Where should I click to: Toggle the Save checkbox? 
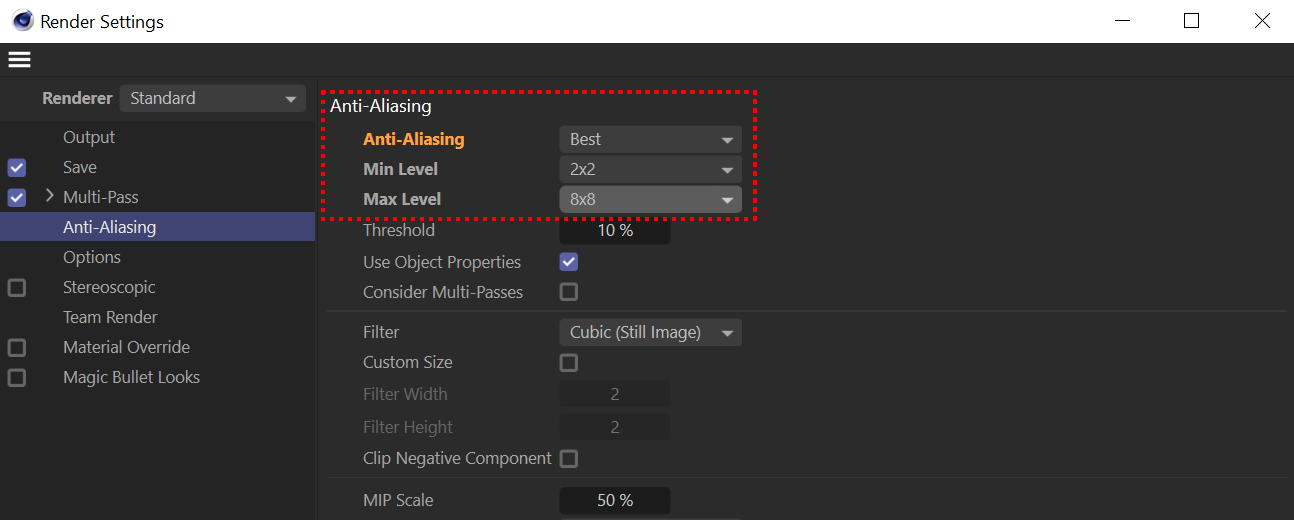pos(17,168)
